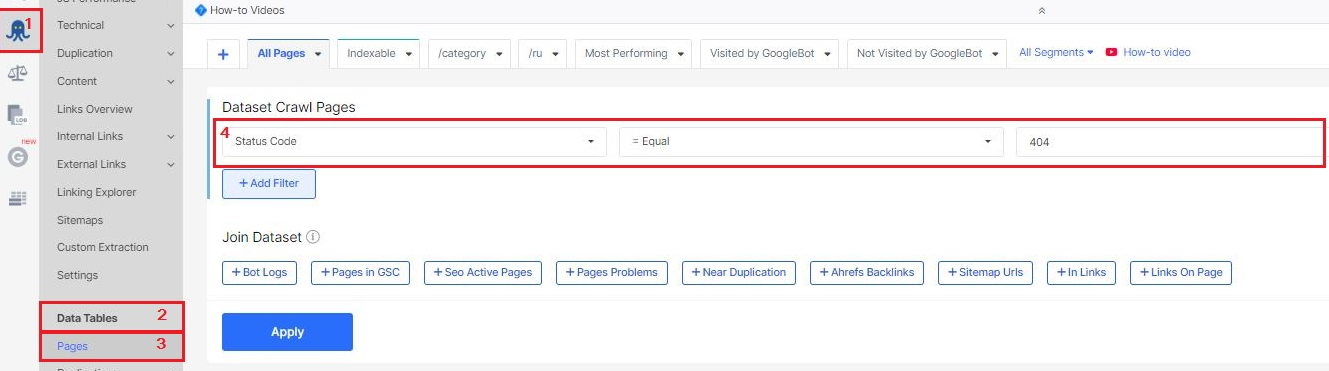The height and width of the screenshot is (371, 1329).
Task: Join the In Links dataset
Action: tap(1081, 272)
